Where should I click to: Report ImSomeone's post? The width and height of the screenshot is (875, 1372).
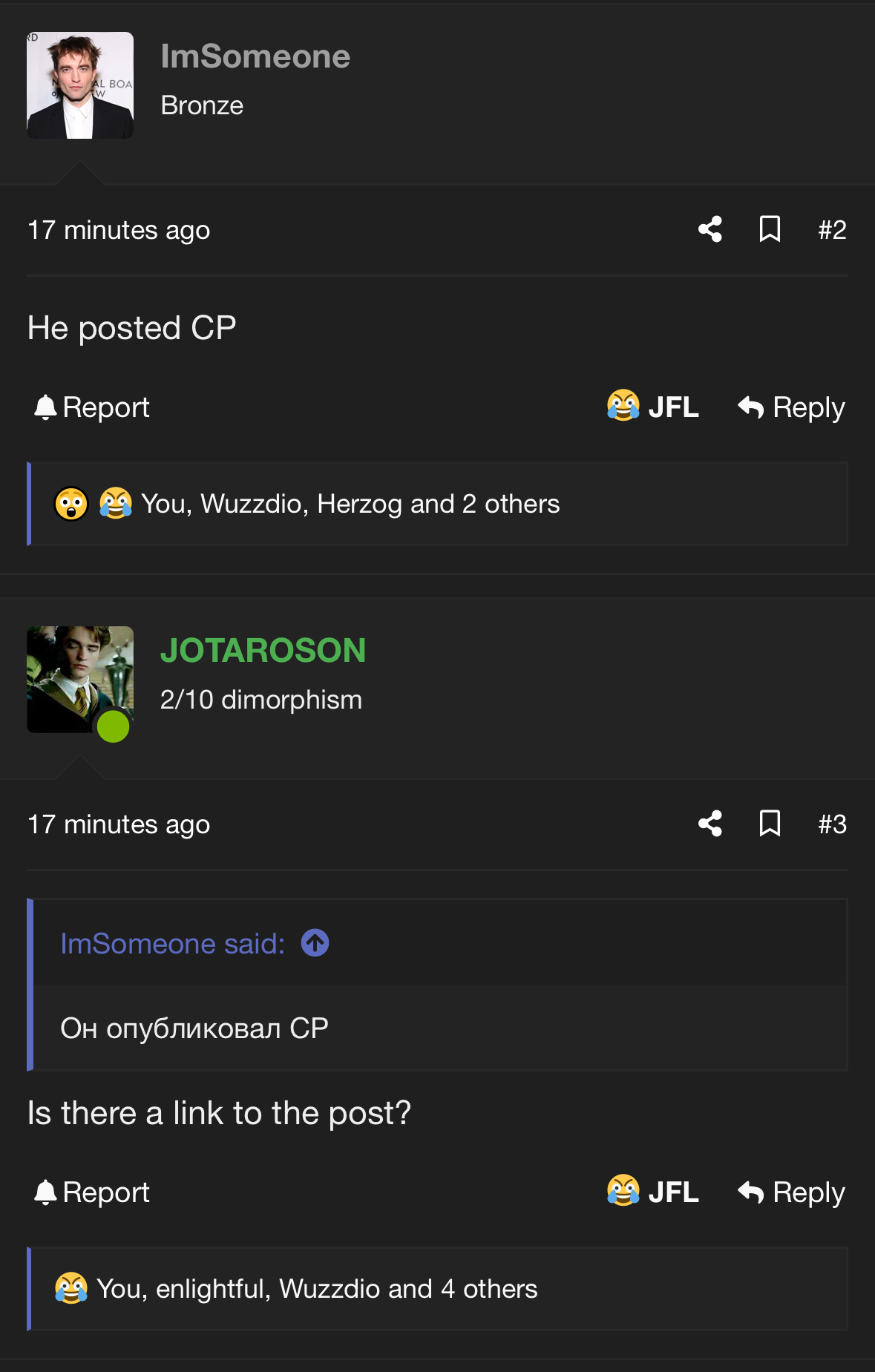[x=92, y=407]
